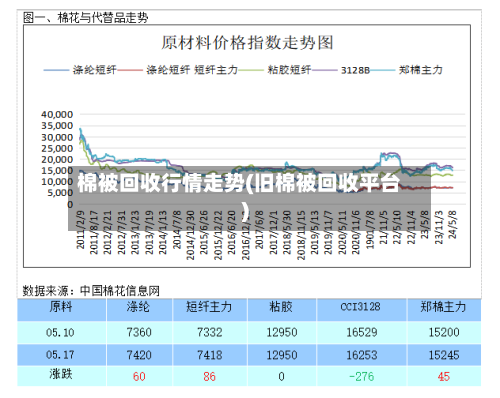Click the green change value -276
The height and width of the screenshot is (398, 500).
click(x=361, y=377)
